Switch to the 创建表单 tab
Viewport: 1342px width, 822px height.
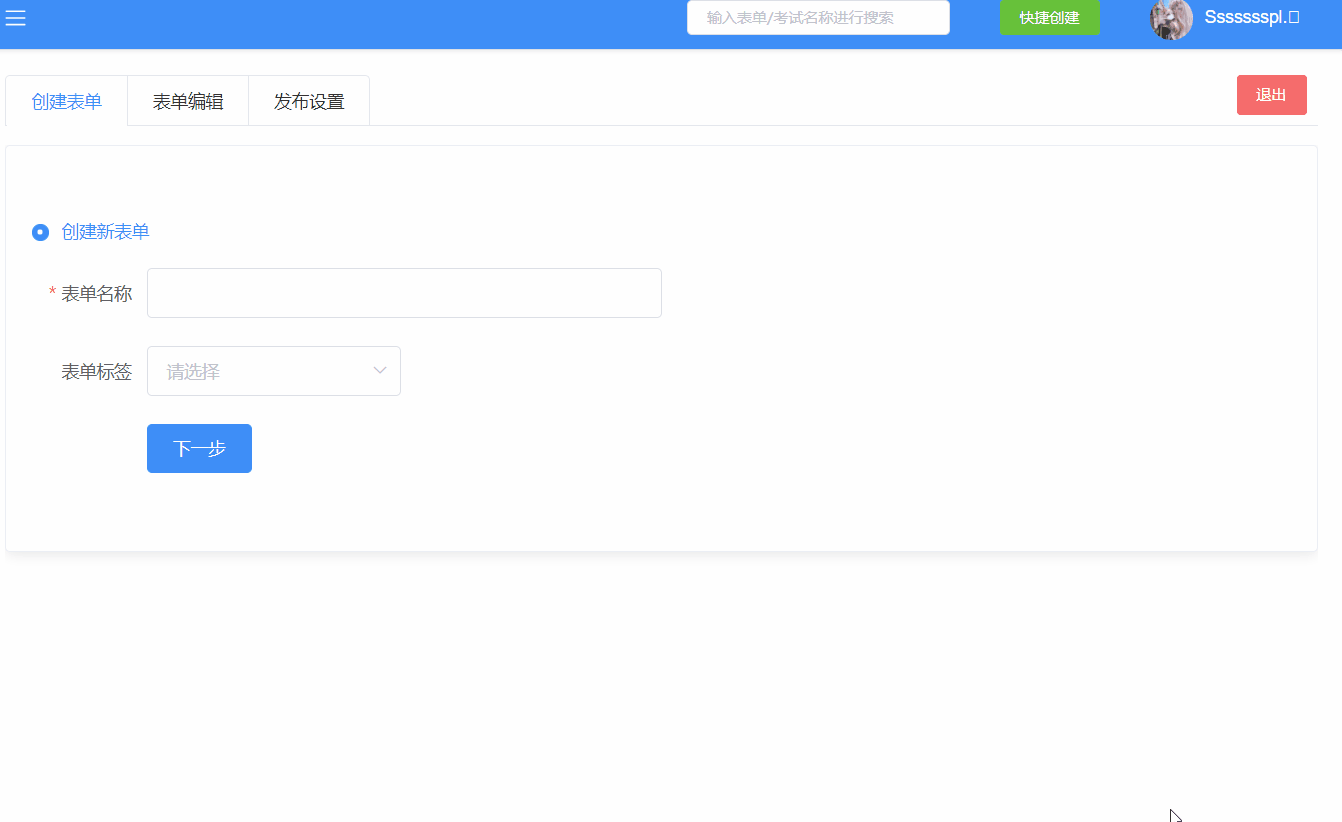click(x=67, y=101)
